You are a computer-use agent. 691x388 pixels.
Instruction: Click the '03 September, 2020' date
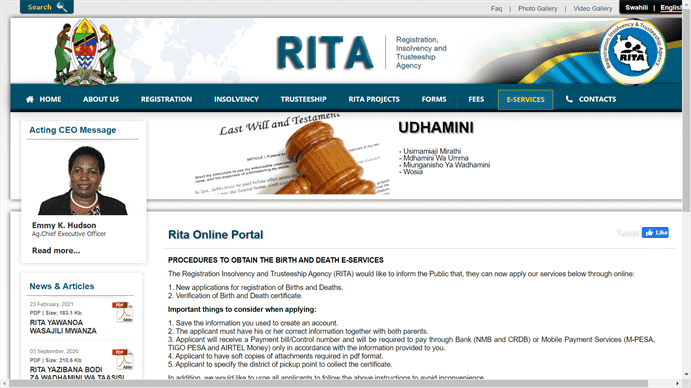pos(54,351)
